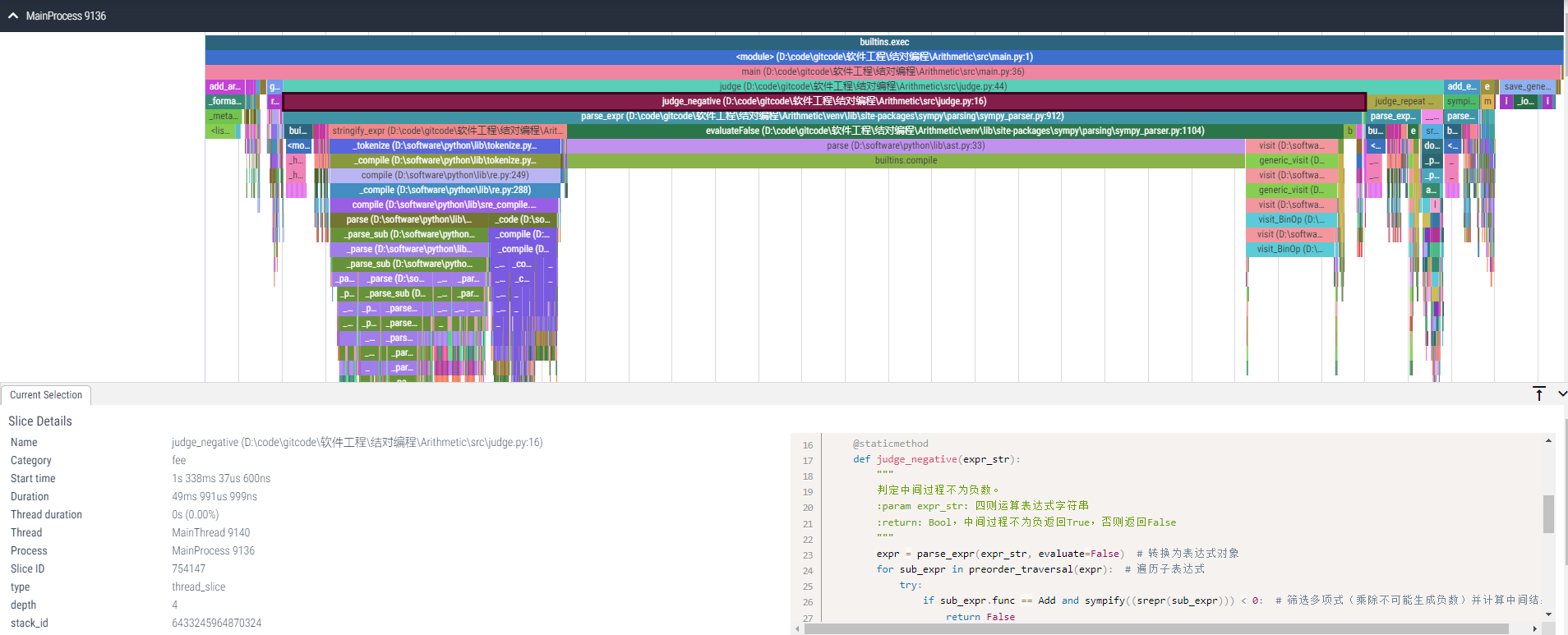The image size is (1568, 635).
Task: Select the stringify_expr slice
Action: click(447, 131)
